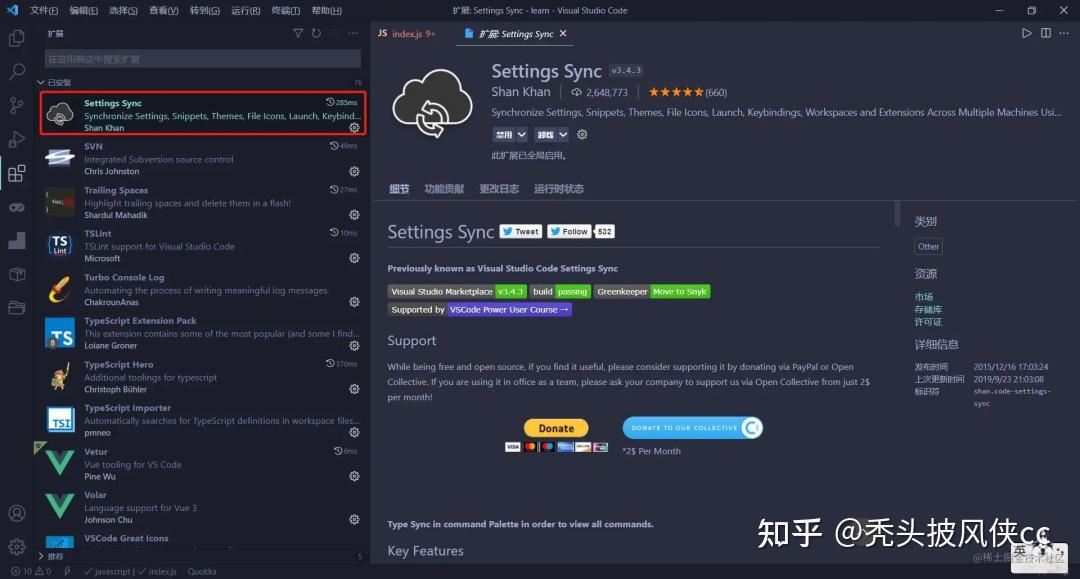The height and width of the screenshot is (579, 1080).
Task: Click the Other category tag
Action: coord(928,246)
